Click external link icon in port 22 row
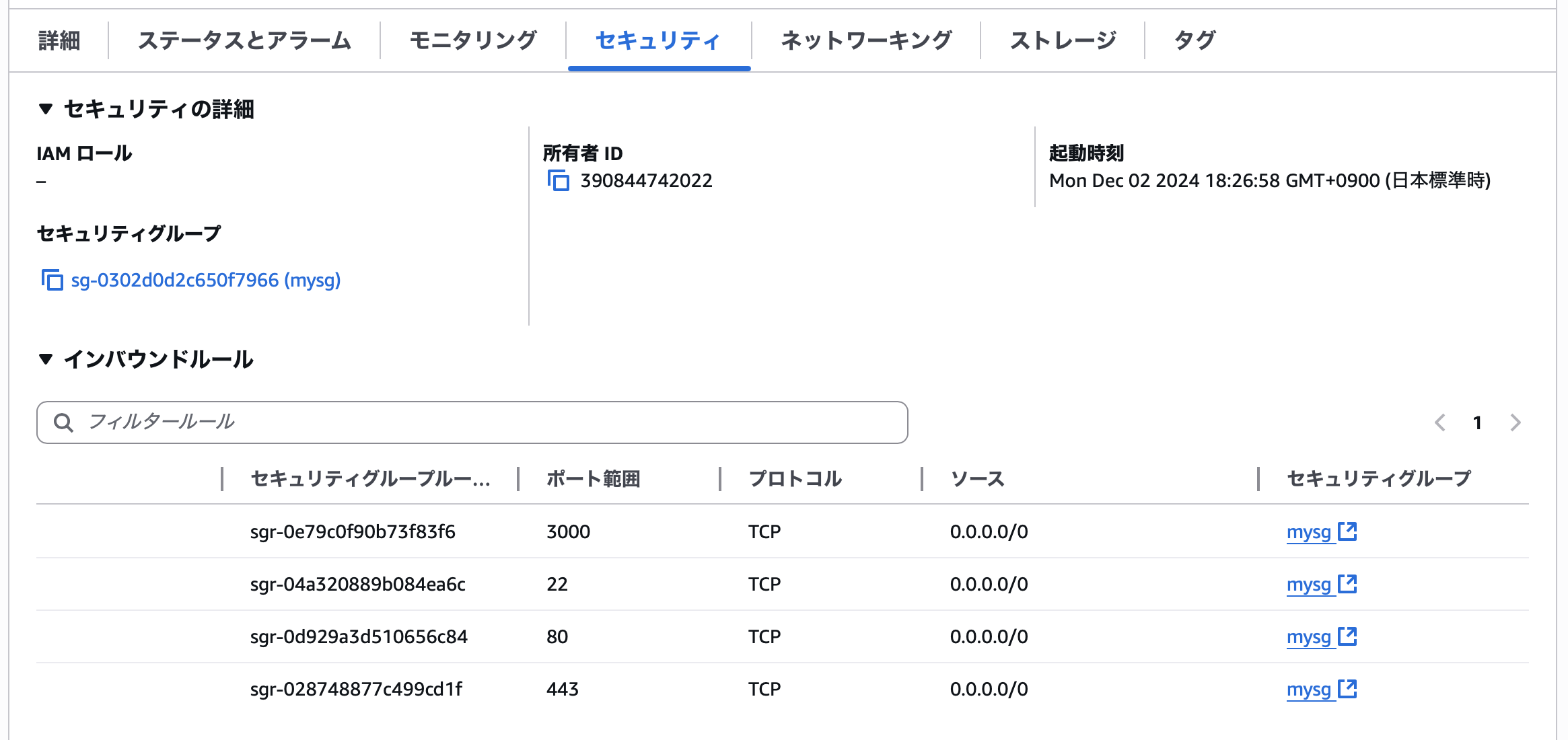The width and height of the screenshot is (1568, 740). [x=1347, y=584]
